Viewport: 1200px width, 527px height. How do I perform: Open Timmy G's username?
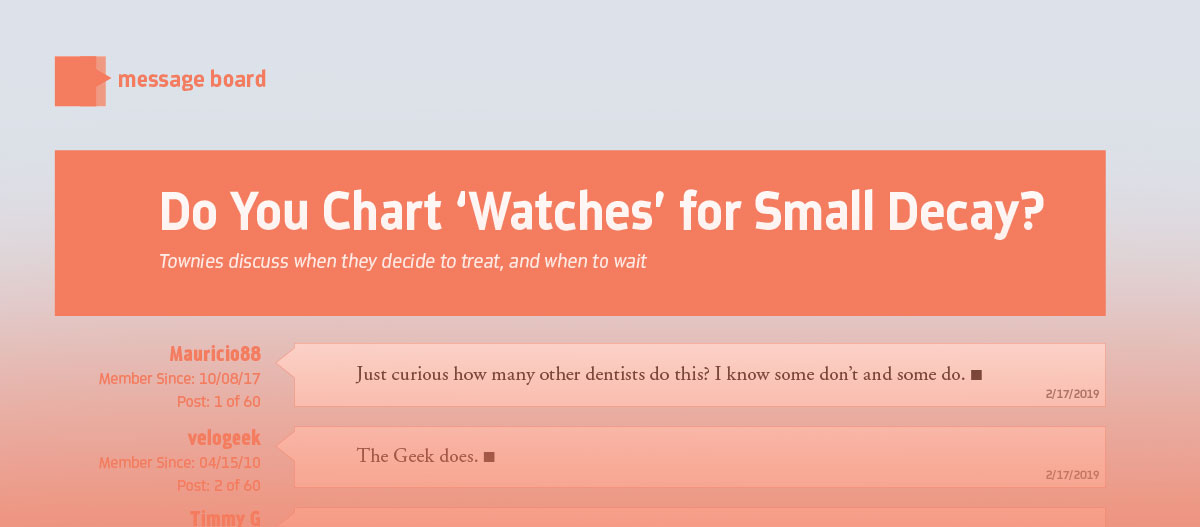[x=226, y=518]
